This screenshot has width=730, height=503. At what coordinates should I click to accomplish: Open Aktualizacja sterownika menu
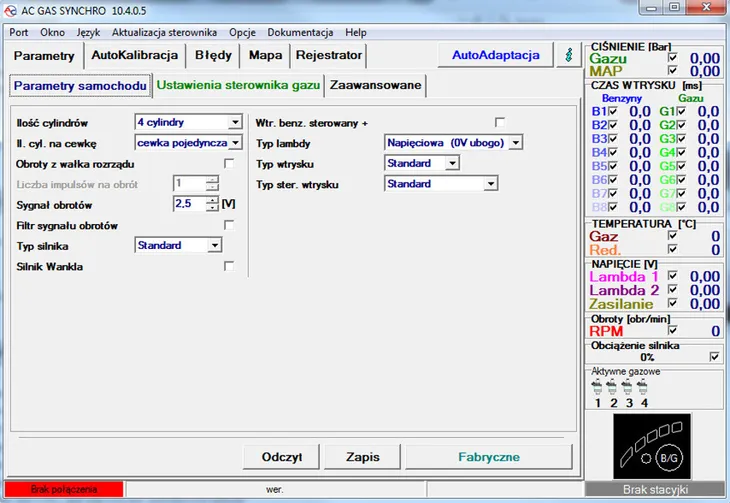point(164,33)
